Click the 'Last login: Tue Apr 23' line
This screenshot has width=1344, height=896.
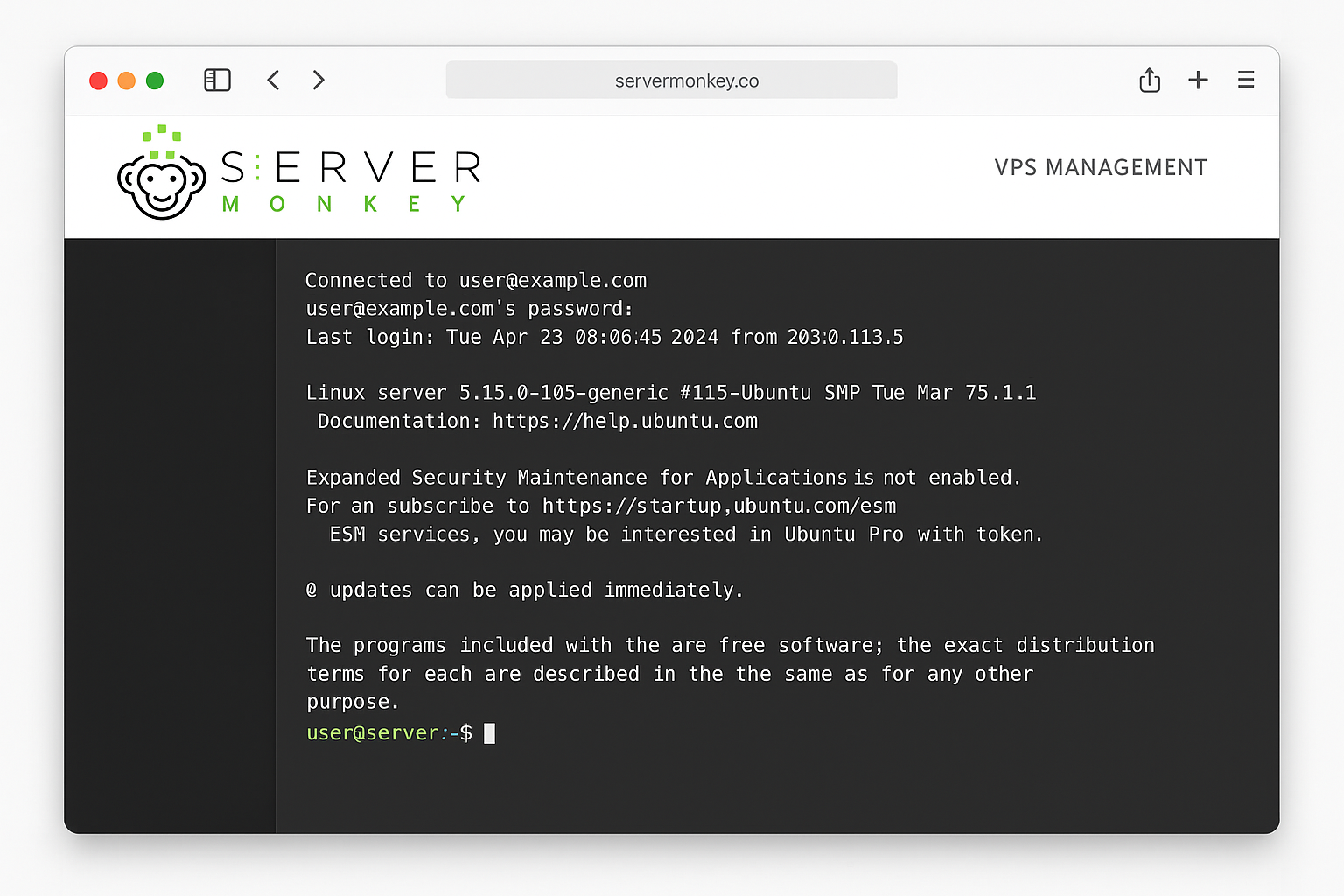(605, 337)
